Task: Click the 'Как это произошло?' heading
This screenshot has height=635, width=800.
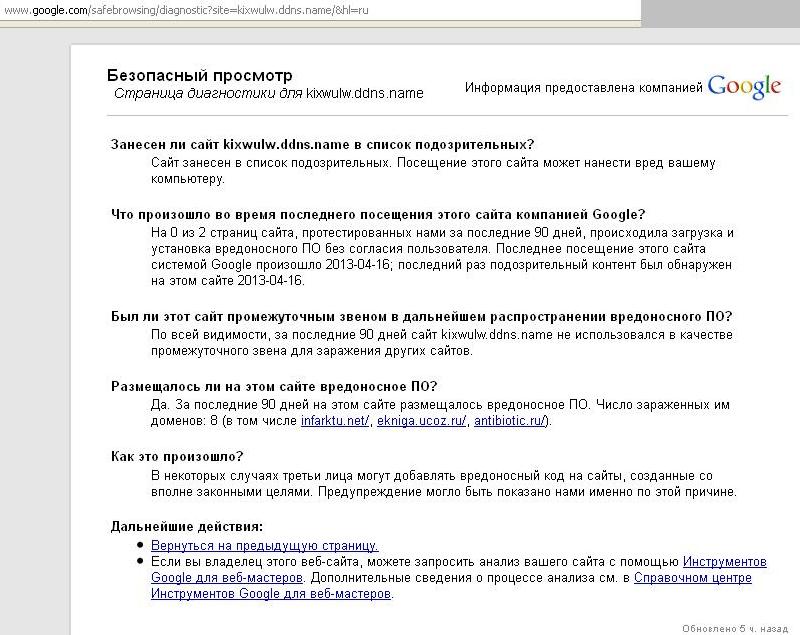Action: point(177,456)
